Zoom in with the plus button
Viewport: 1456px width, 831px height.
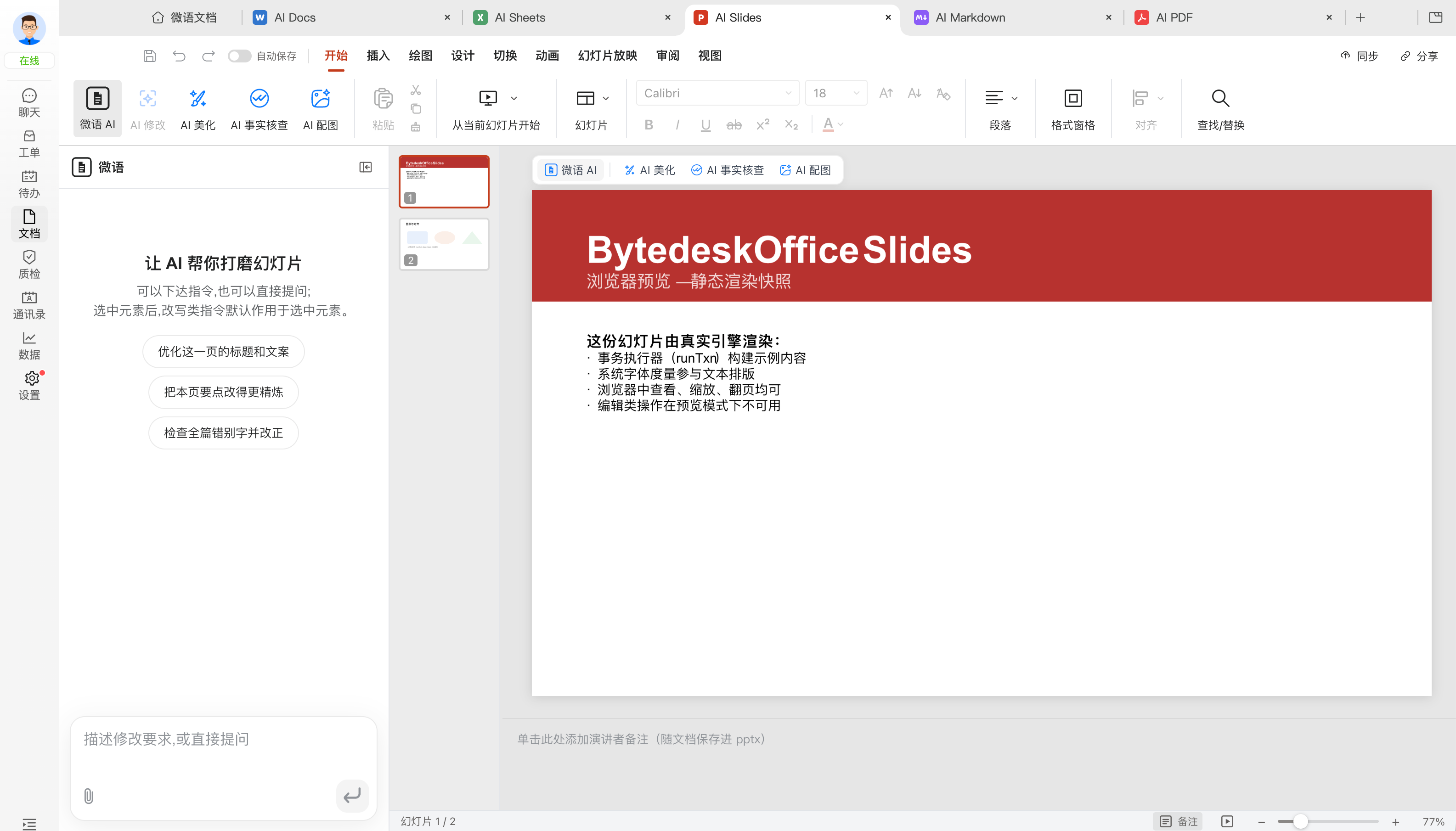point(1395,822)
